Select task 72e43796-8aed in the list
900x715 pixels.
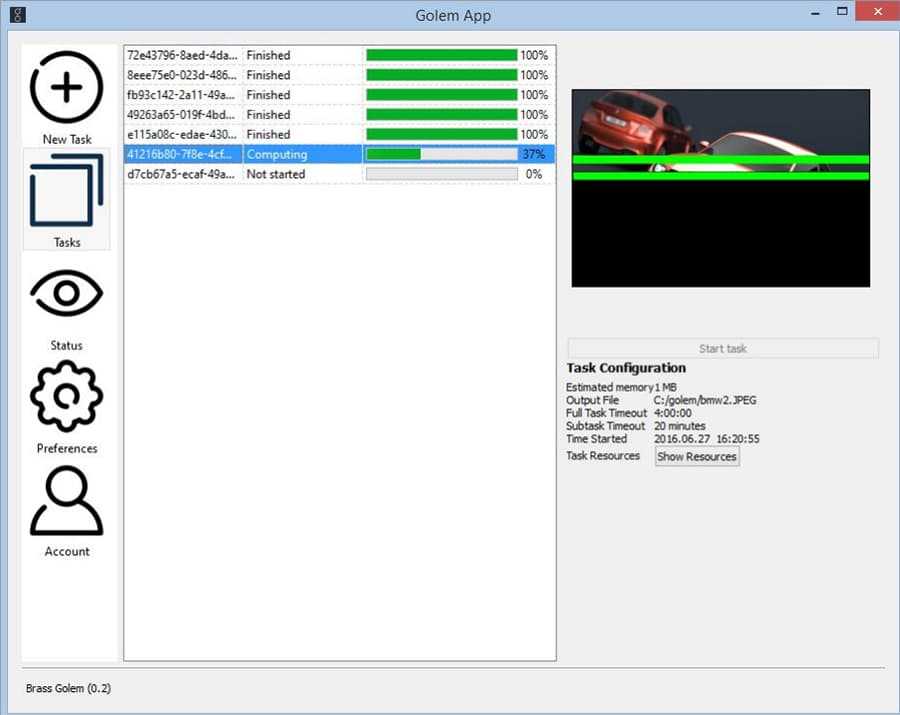182,55
